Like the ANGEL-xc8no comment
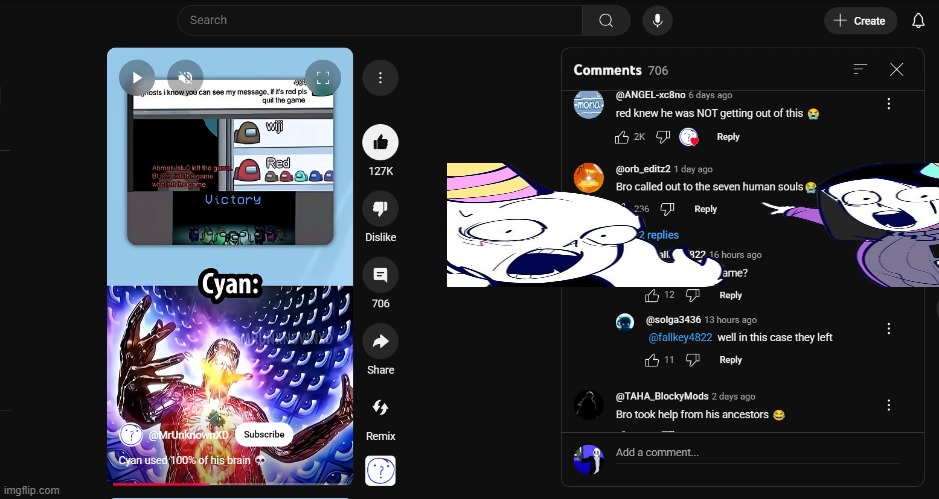 point(622,137)
